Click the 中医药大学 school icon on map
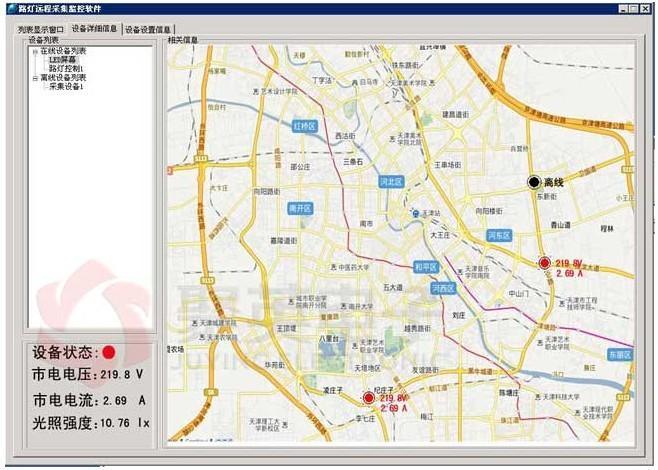 [334, 267]
